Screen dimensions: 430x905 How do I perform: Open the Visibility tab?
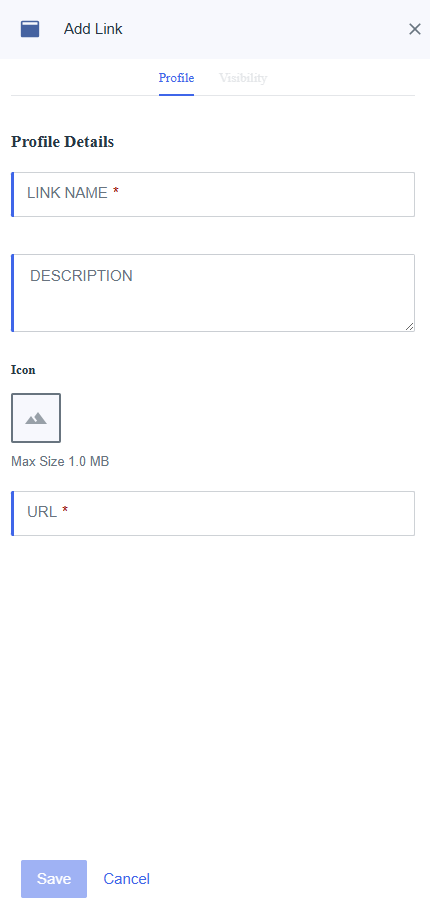243,78
